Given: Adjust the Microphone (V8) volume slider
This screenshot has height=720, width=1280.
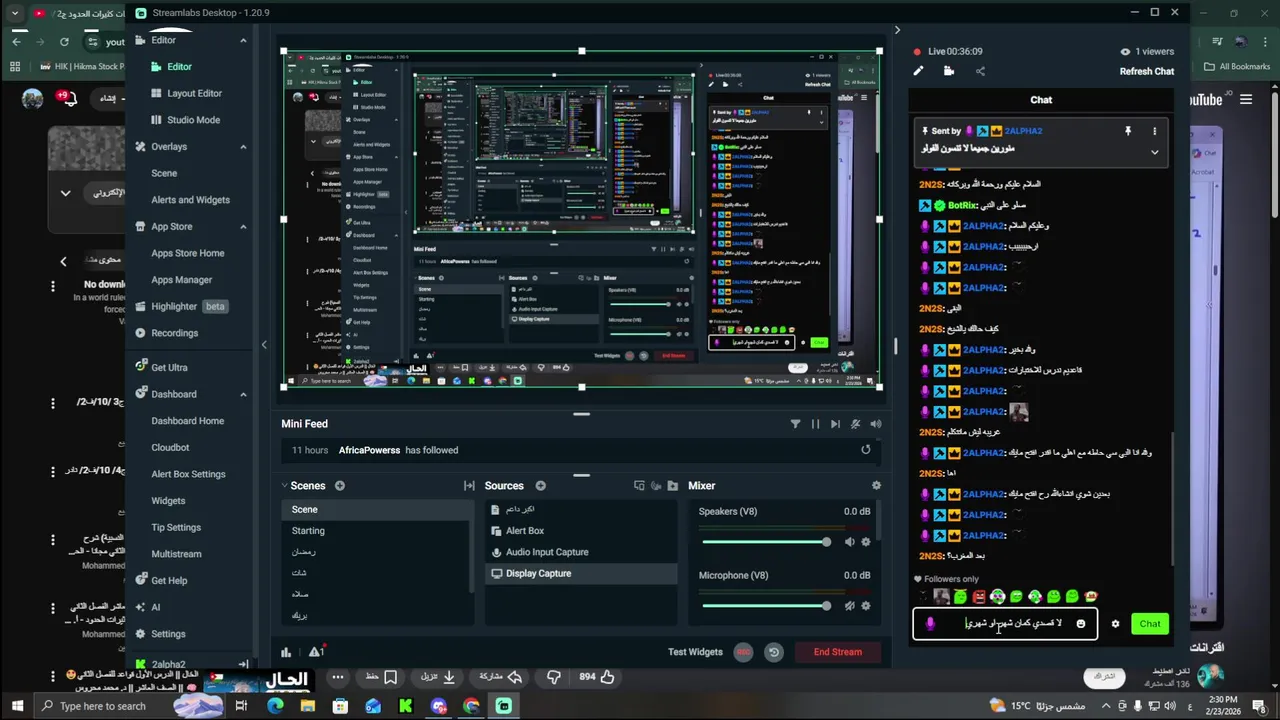Looking at the screenshot, I should pos(766,606).
